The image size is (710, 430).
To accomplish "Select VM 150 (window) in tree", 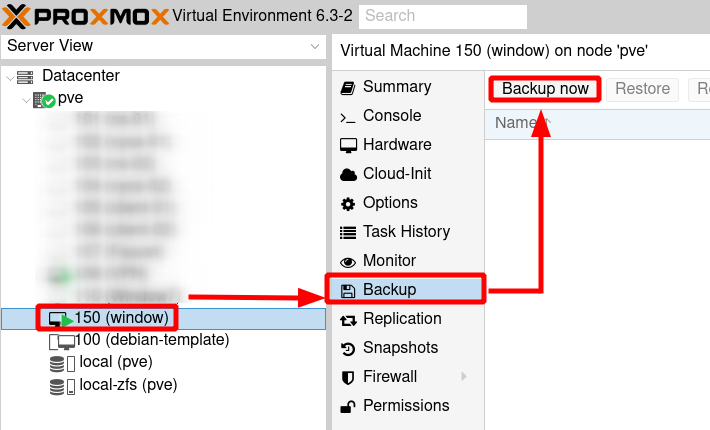I will coord(121,318).
